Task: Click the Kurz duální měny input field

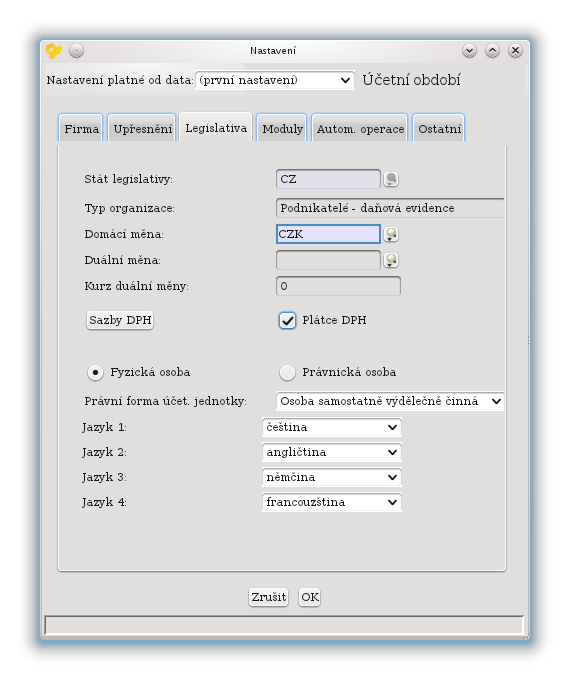Action: 338,286
